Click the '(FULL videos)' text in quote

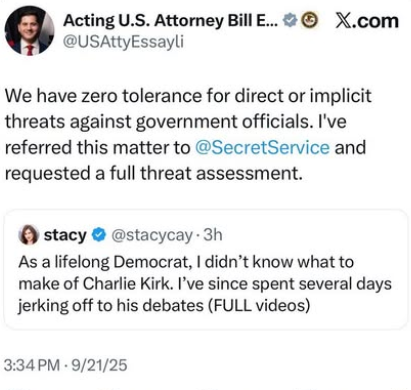259,305
